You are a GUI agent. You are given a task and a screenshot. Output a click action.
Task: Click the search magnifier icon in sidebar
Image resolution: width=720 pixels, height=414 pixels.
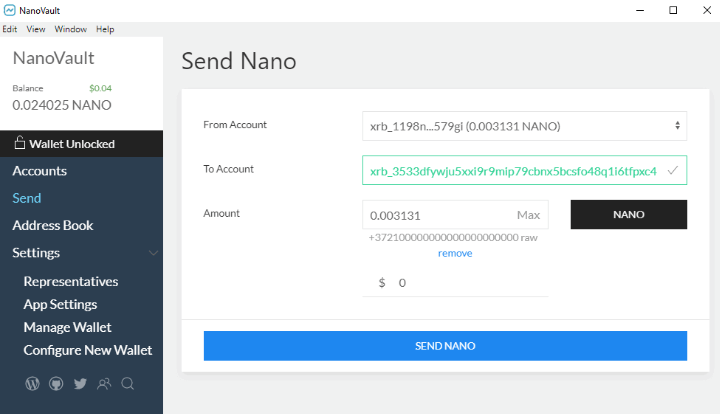128,384
